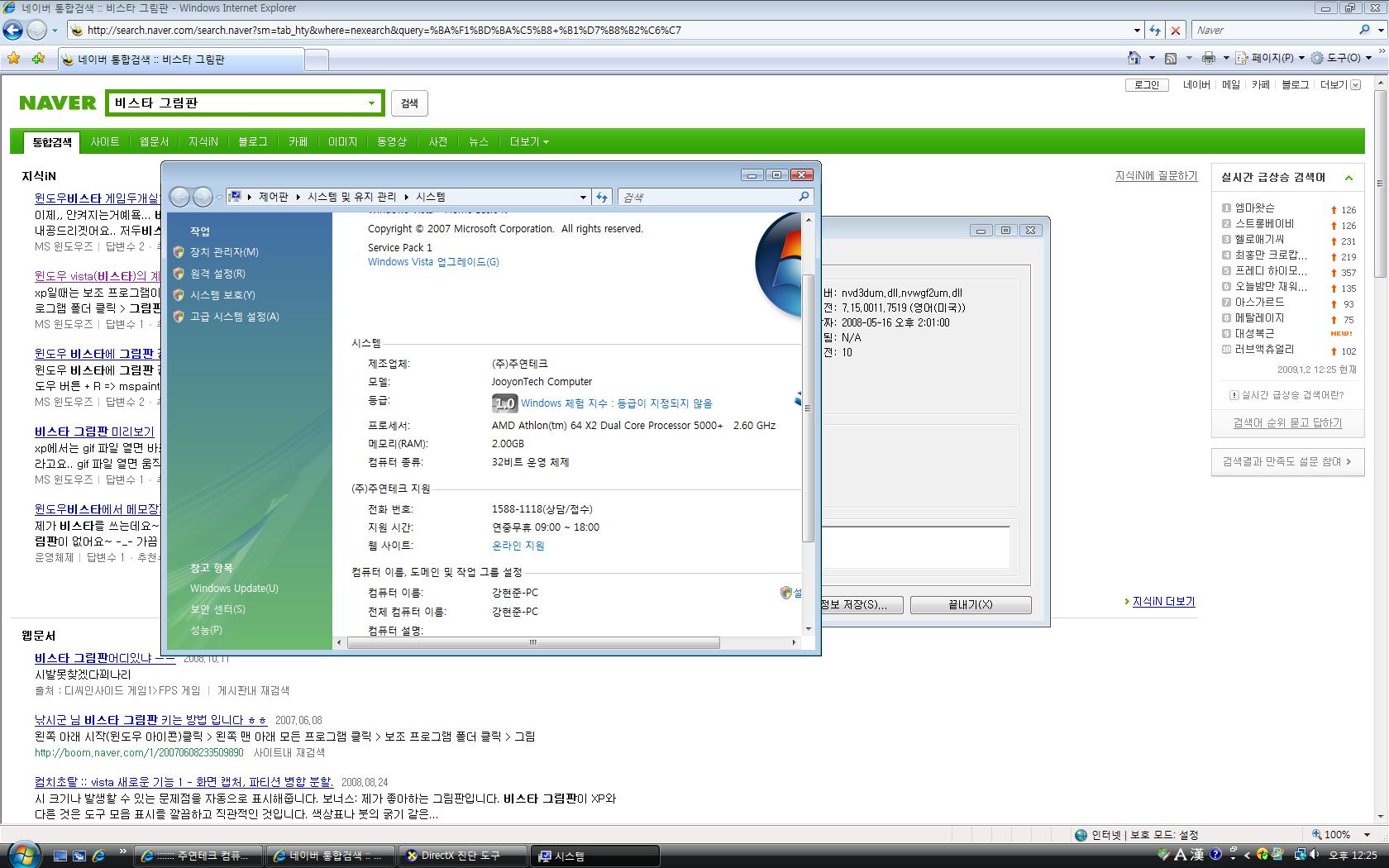The height and width of the screenshot is (868, 1389).
Task: Select 통합검색 tab
Action: point(51,142)
